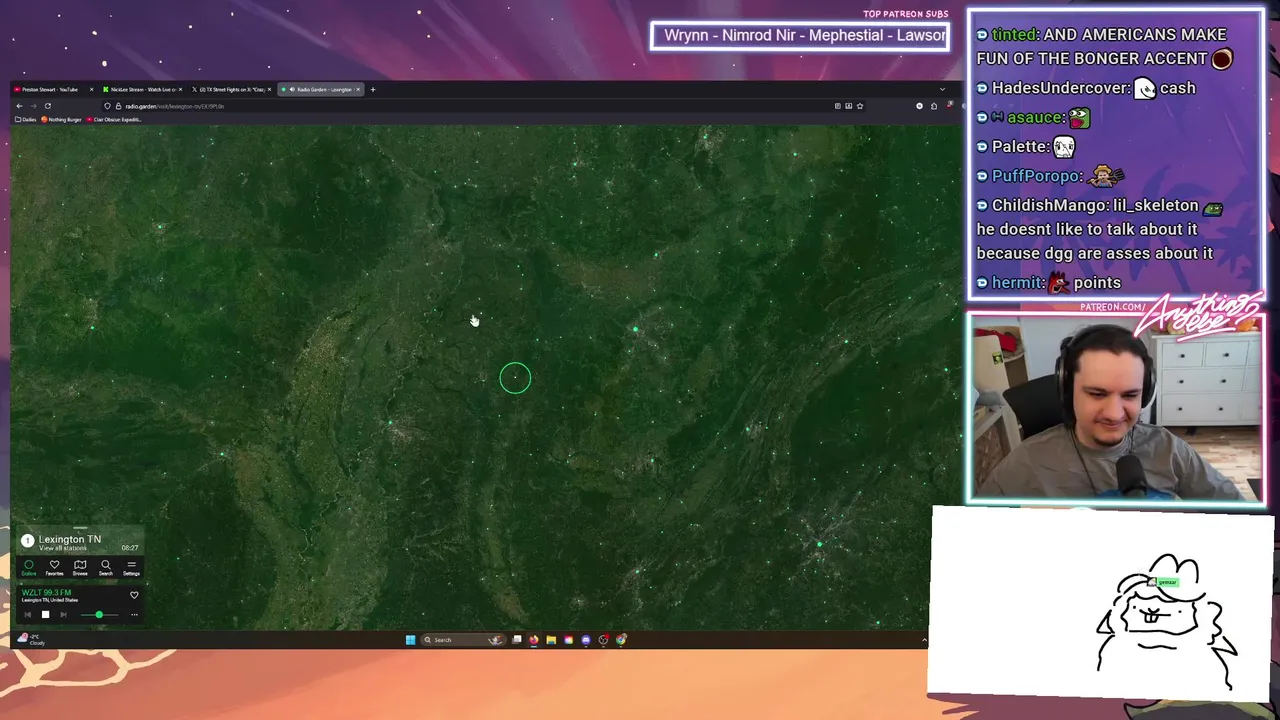The height and width of the screenshot is (720, 1280).
Task: Click the Windows taskbar Search box
Action: (x=463, y=640)
